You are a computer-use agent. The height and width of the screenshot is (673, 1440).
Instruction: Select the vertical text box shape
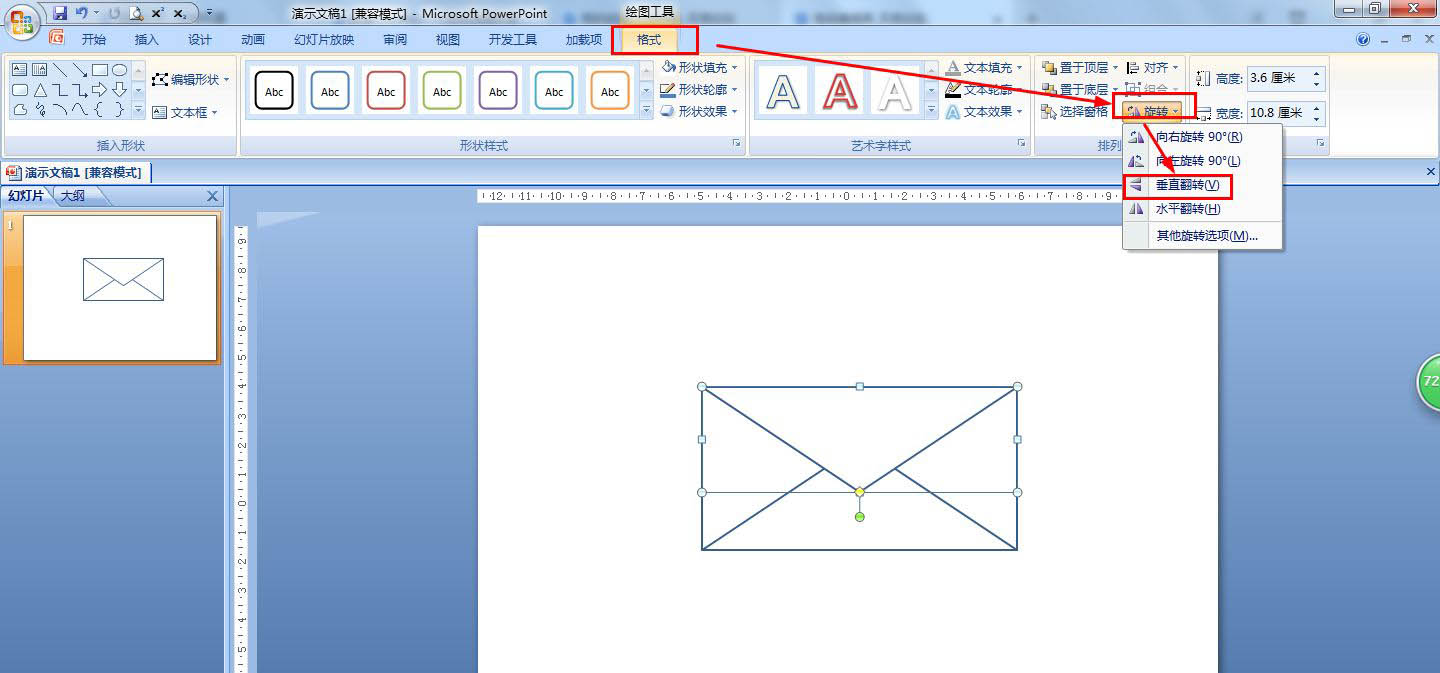coord(39,70)
